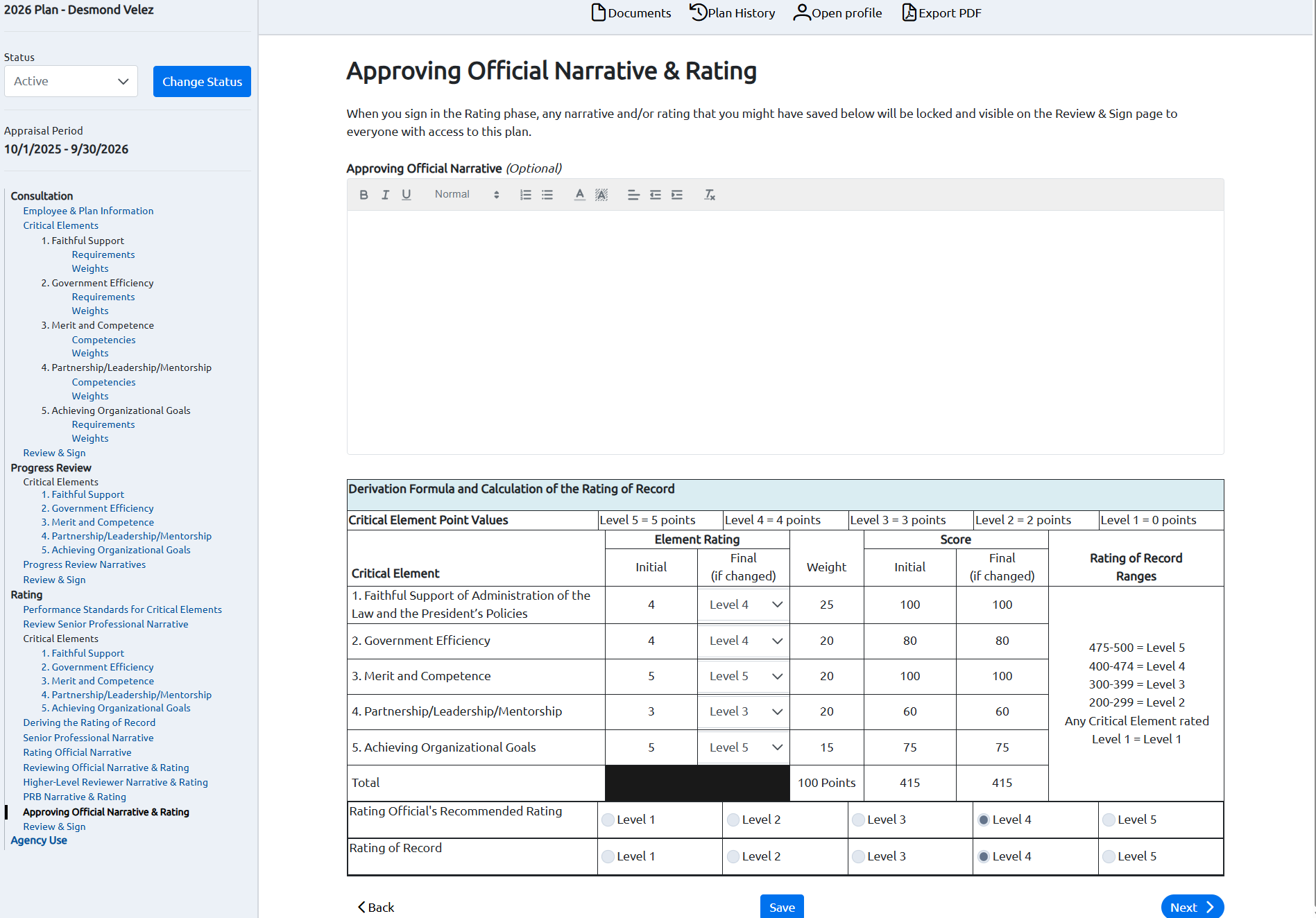Open profile for Desmond Velez
This screenshot has height=918, width=1316.
837,12
